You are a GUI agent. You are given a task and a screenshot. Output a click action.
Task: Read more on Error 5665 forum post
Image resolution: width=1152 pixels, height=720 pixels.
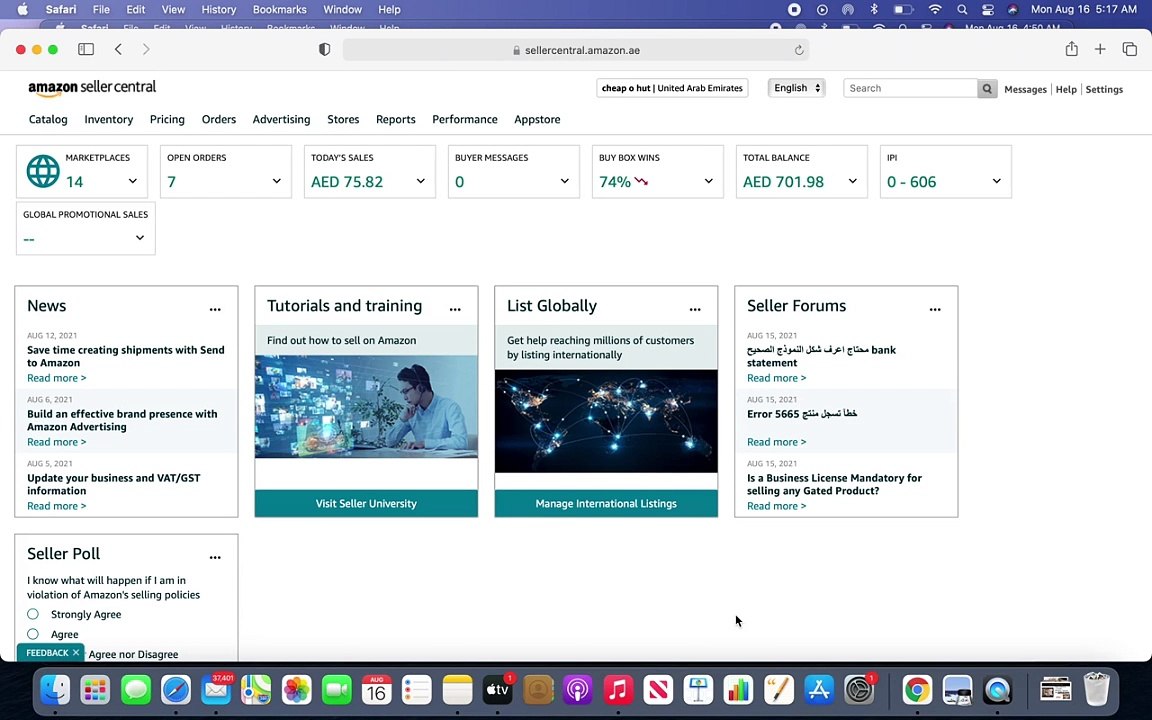(x=777, y=442)
